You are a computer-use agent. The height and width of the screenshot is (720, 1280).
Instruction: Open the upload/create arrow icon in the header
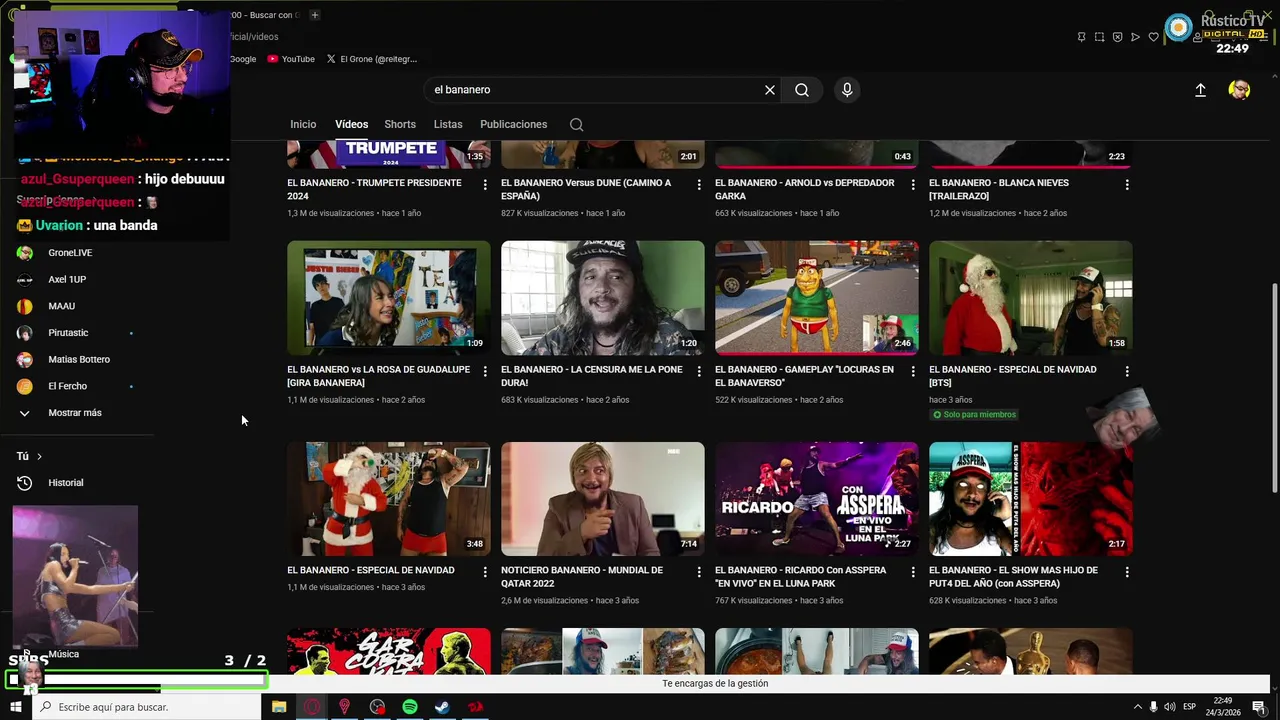pos(1200,90)
